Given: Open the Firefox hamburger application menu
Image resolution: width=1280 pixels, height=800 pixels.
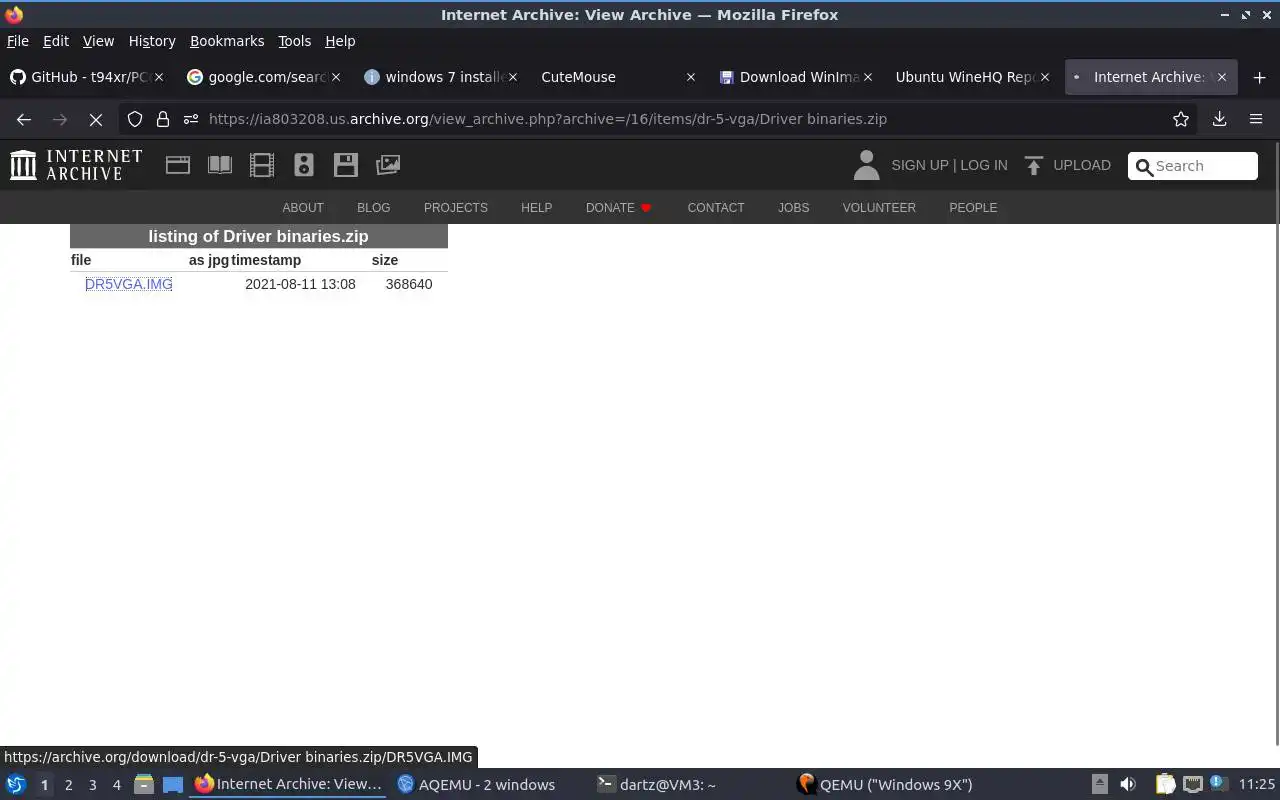Looking at the screenshot, I should [1256, 119].
